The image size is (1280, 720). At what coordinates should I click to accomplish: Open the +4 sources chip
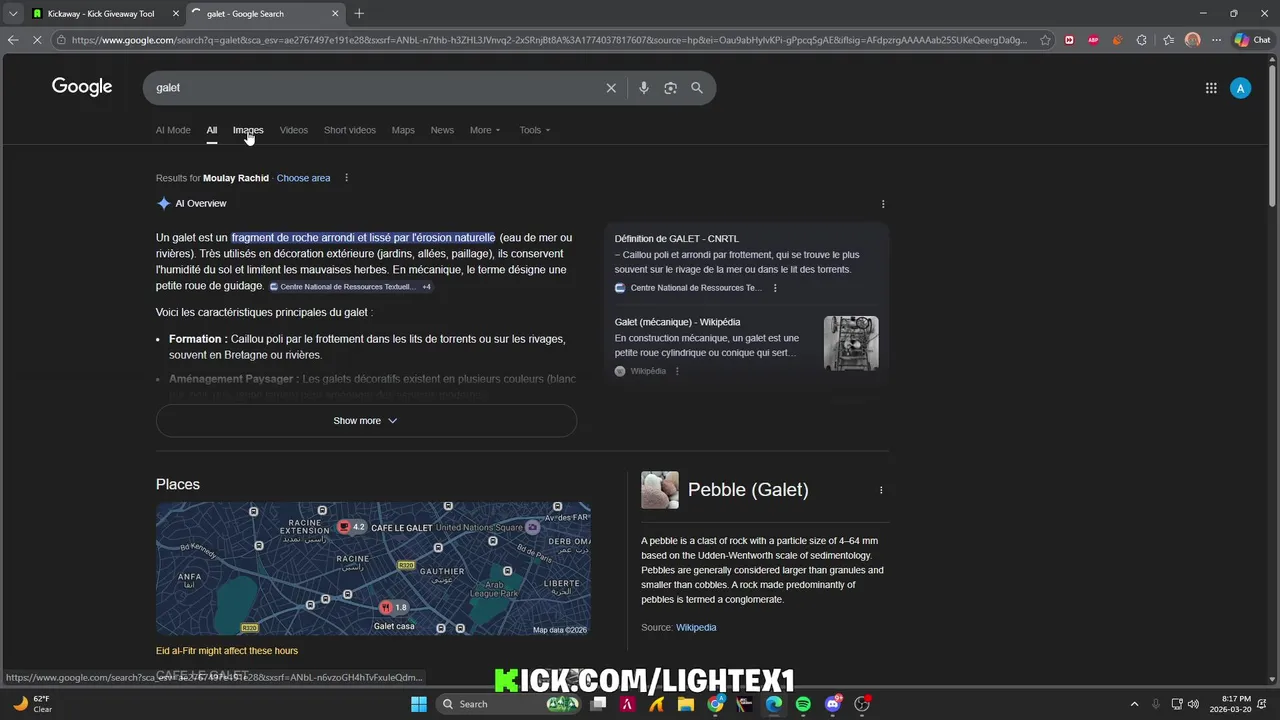click(426, 287)
